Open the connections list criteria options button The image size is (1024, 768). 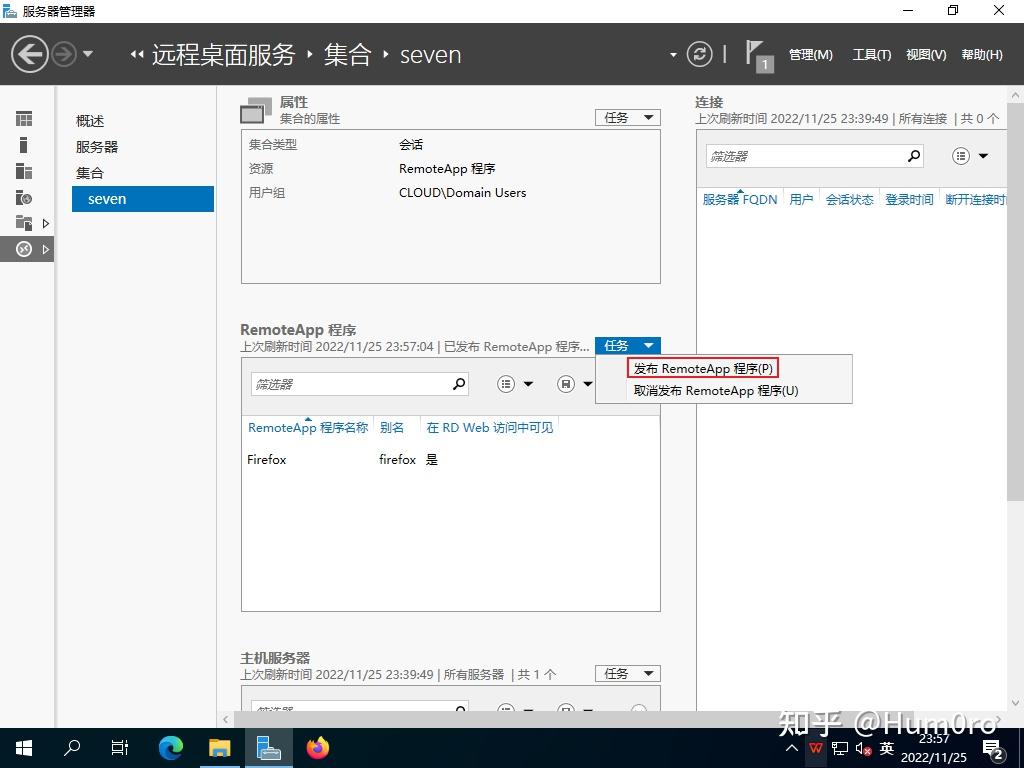tap(961, 156)
